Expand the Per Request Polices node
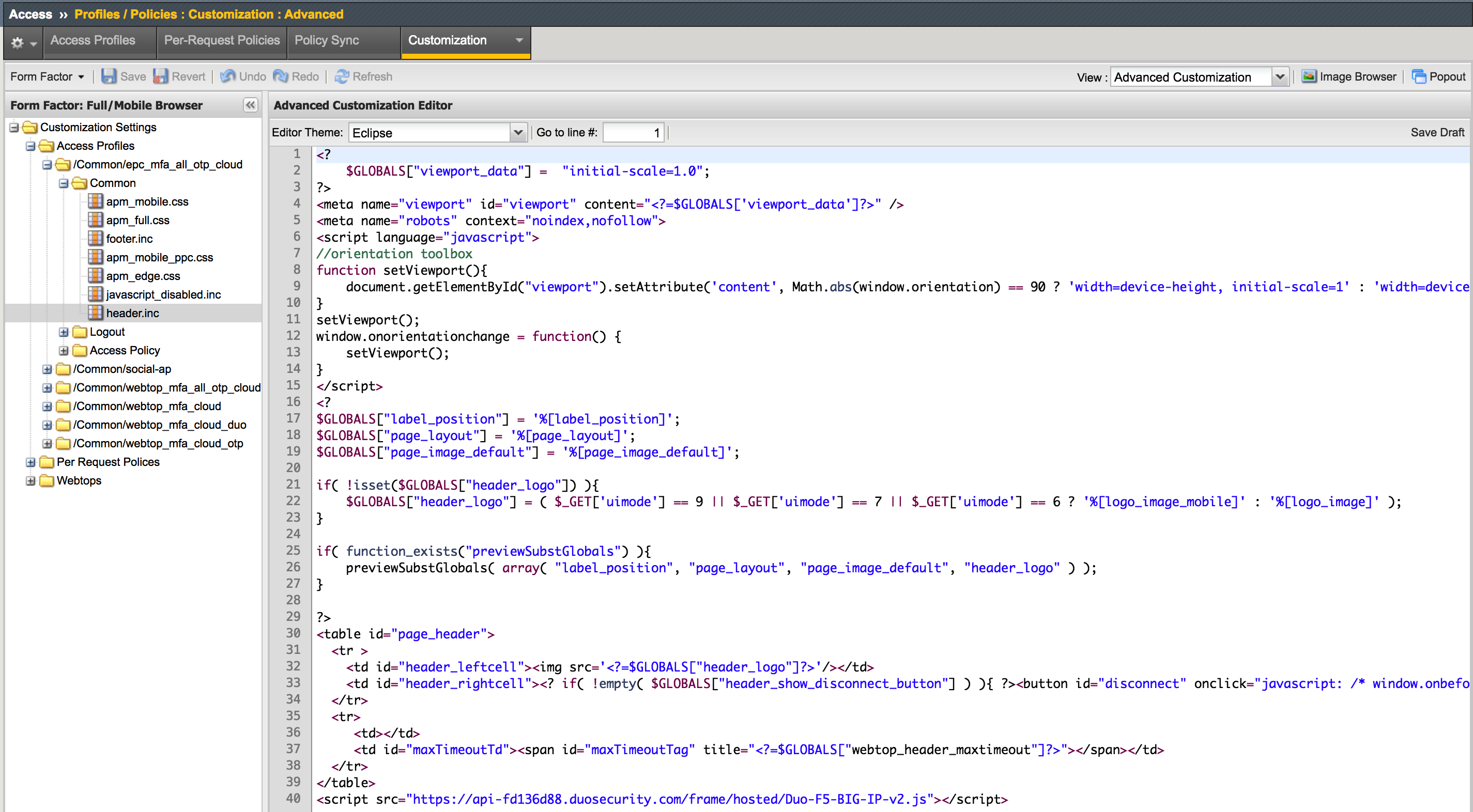This screenshot has height=812, width=1473. 30,462
